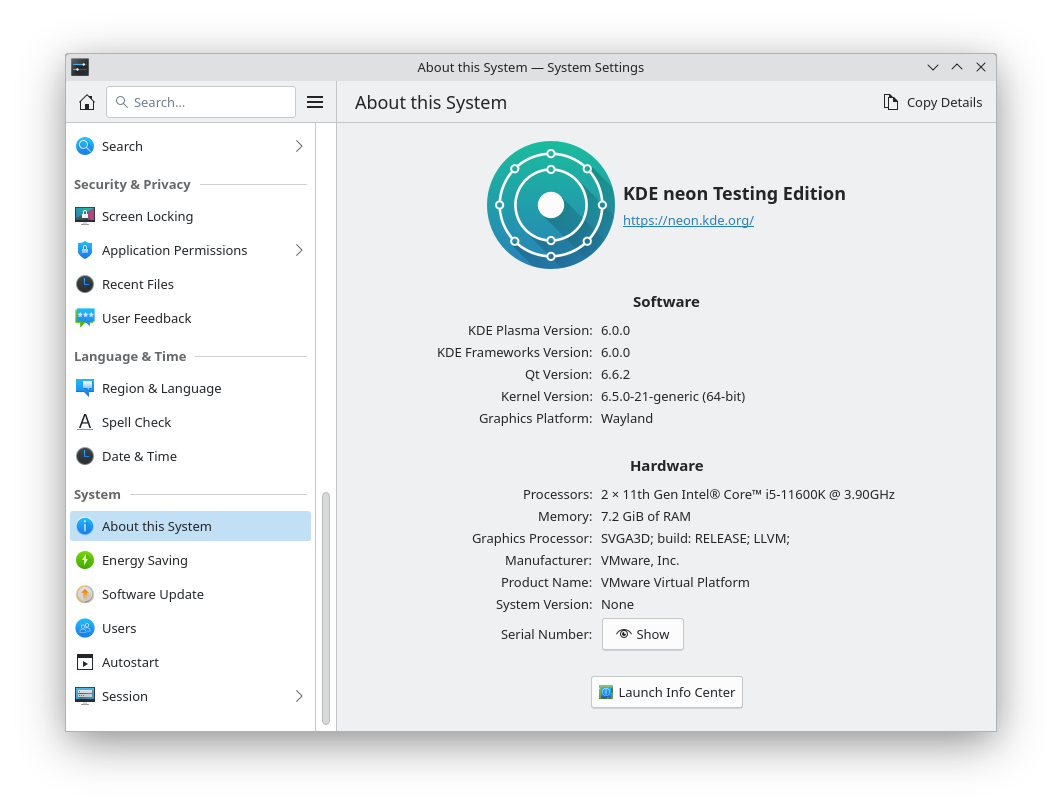Highlight the About this System entry
The width and height of the screenshot is (1063, 810).
point(156,526)
